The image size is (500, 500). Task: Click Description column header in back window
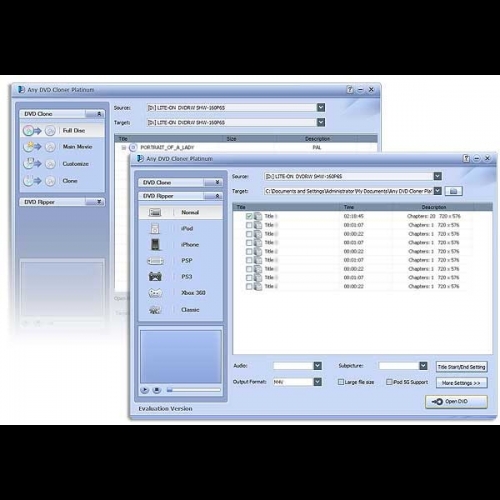tap(317, 139)
